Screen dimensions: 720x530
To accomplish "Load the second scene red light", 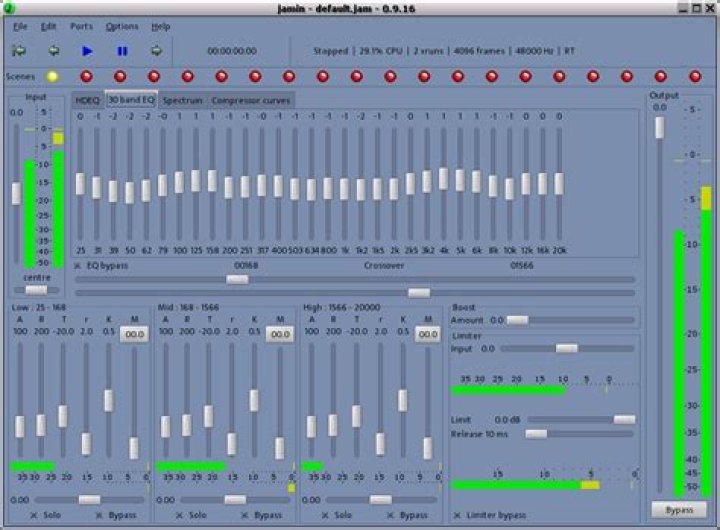I will (x=86, y=77).
